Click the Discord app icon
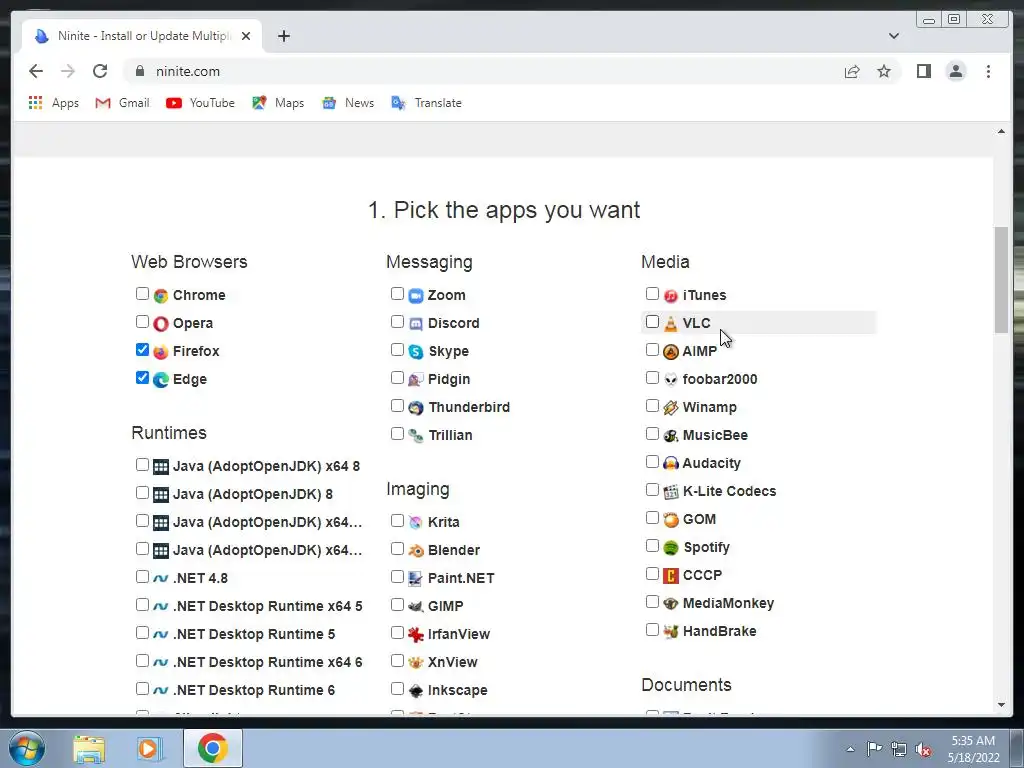The width and height of the screenshot is (1024, 768). 416,324
